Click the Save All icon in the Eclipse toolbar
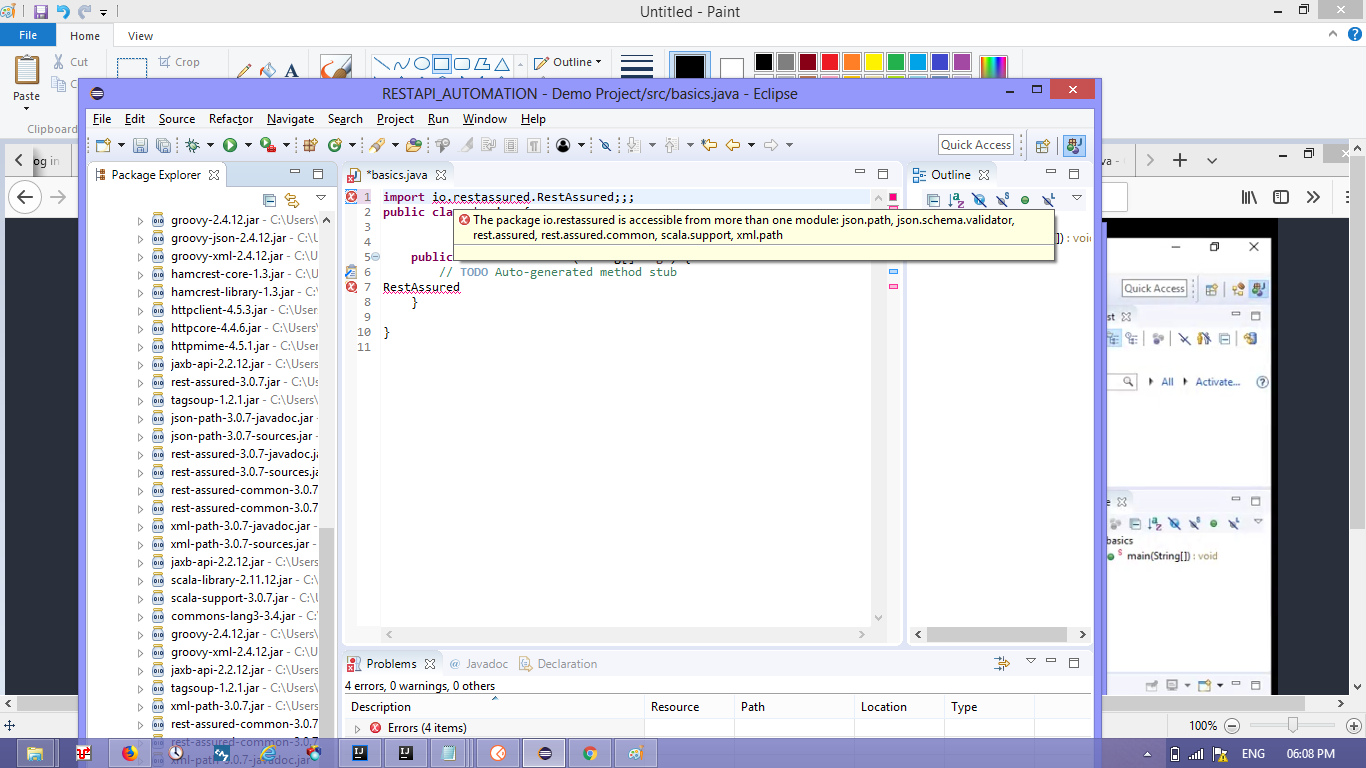Image resolution: width=1366 pixels, height=768 pixels. 164,145
